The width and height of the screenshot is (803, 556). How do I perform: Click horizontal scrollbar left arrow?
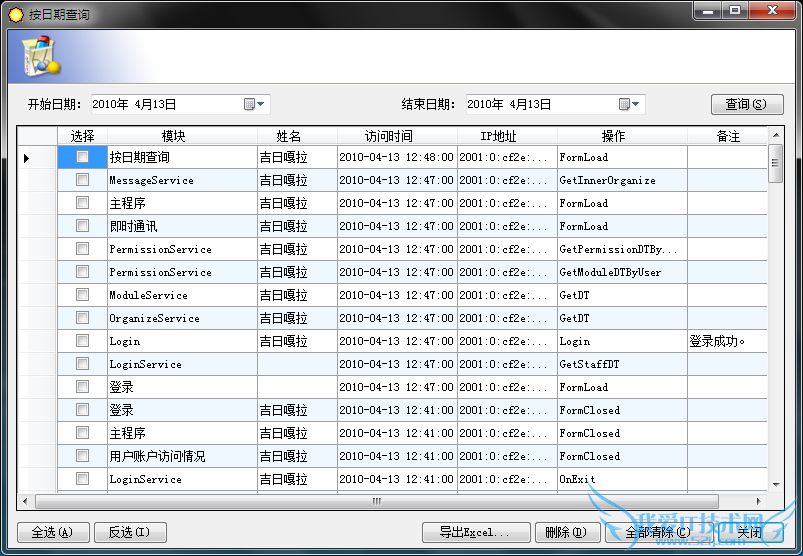click(x=25, y=501)
